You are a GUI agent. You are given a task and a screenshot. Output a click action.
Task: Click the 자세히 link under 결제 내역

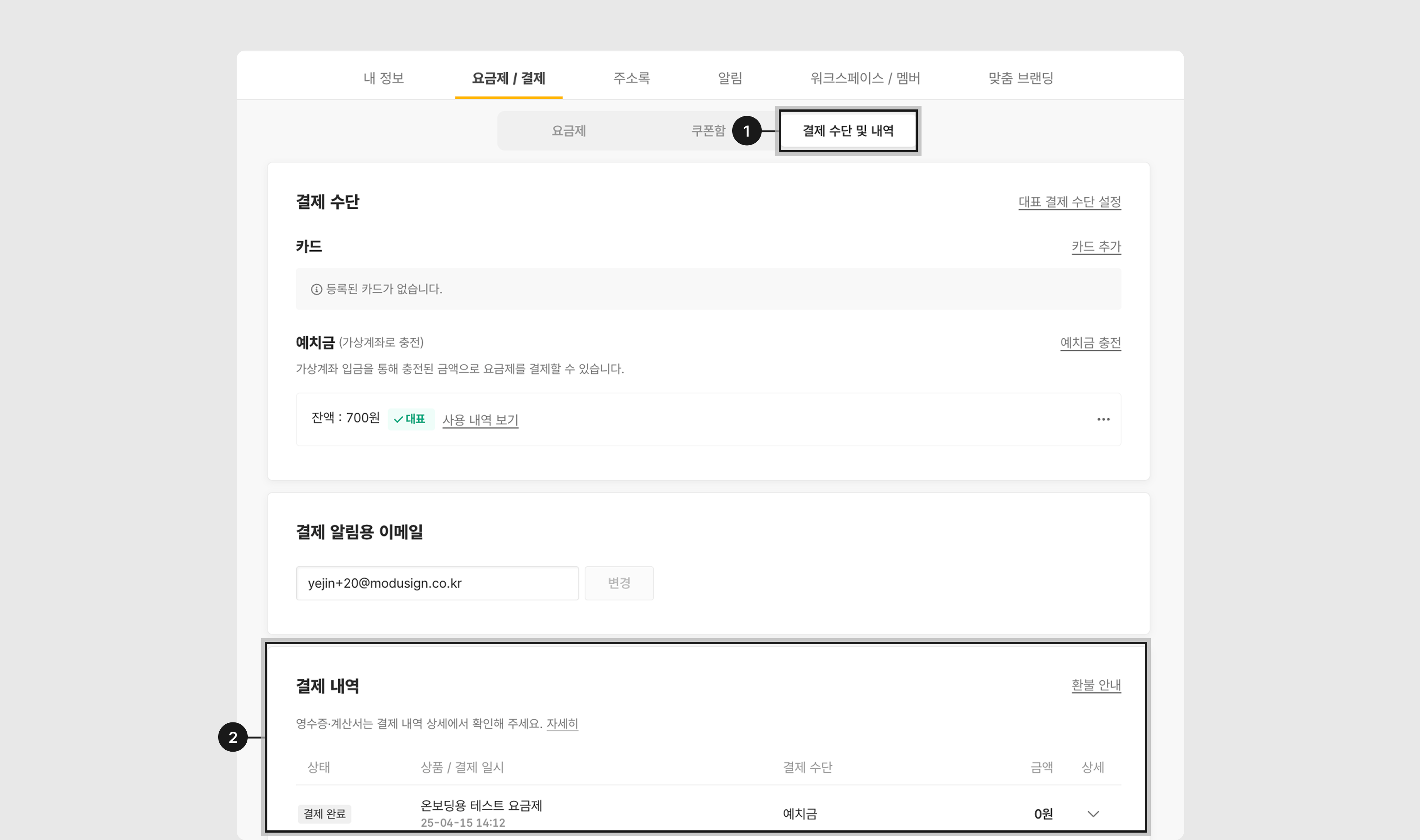[562, 724]
